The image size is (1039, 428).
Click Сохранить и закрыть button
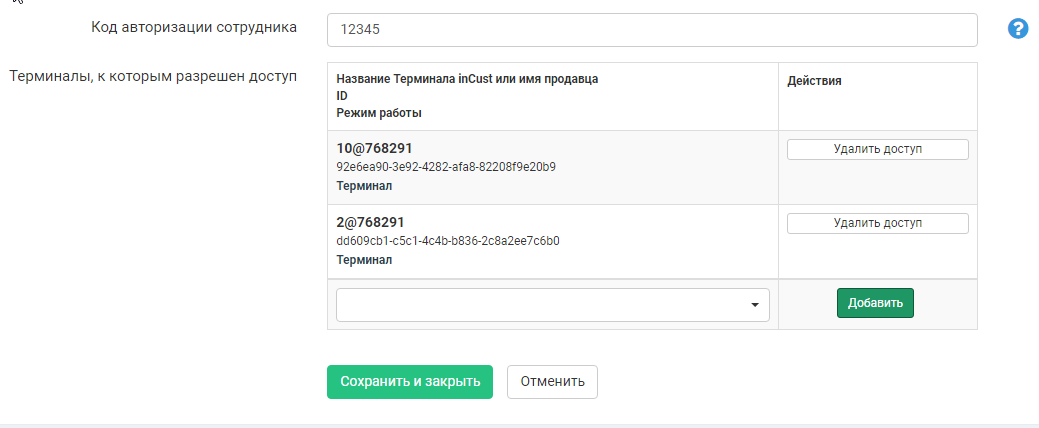click(x=409, y=381)
